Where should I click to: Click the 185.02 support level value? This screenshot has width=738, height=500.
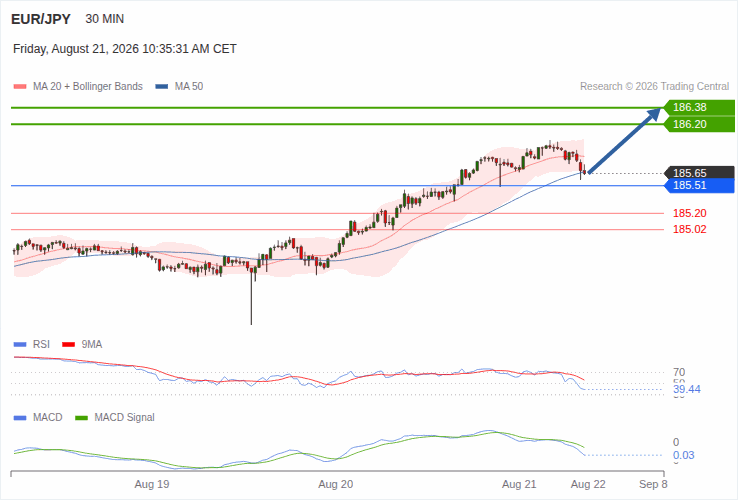click(690, 229)
